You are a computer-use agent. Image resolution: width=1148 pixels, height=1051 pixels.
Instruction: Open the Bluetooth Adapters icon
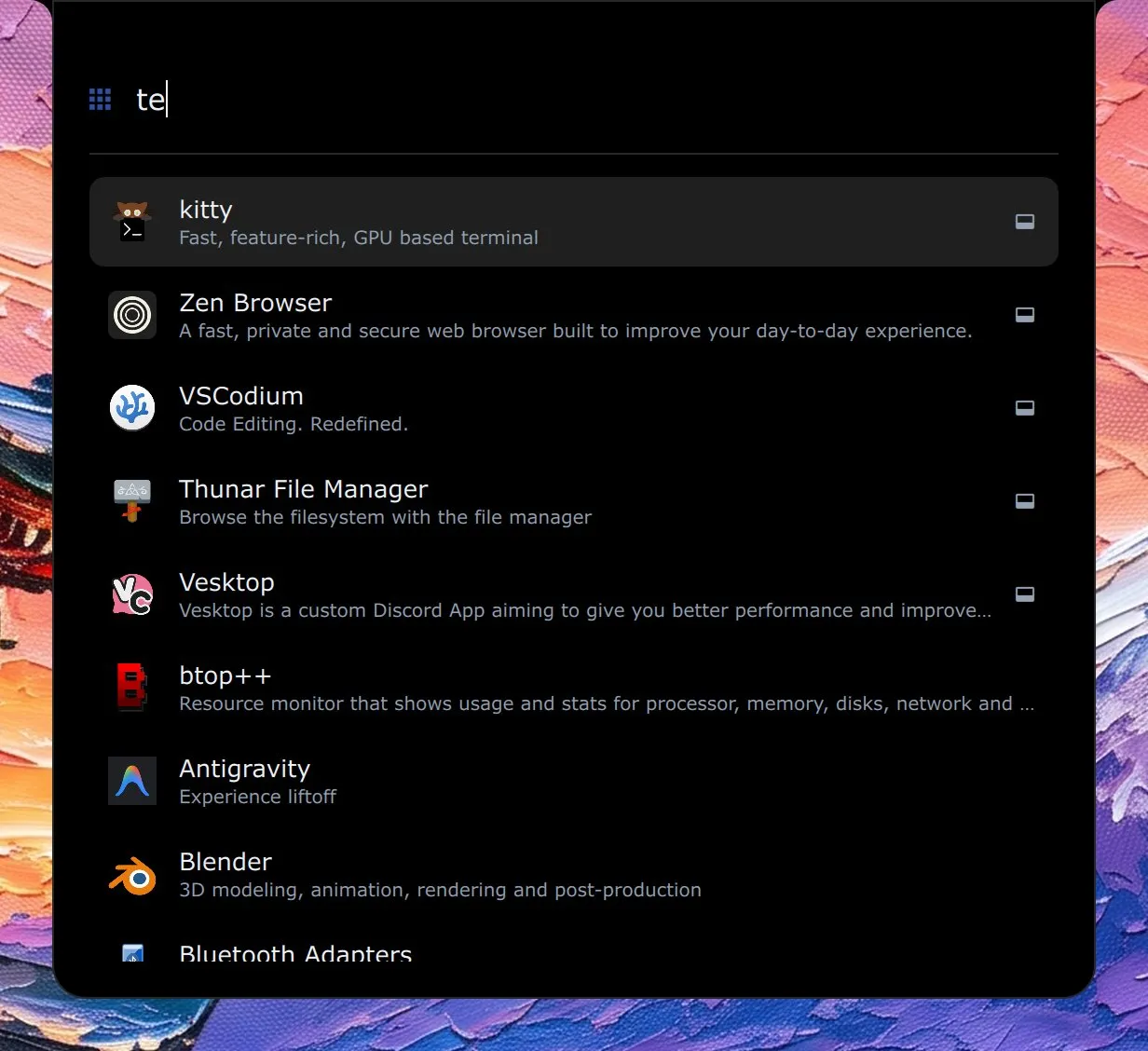[x=133, y=953]
